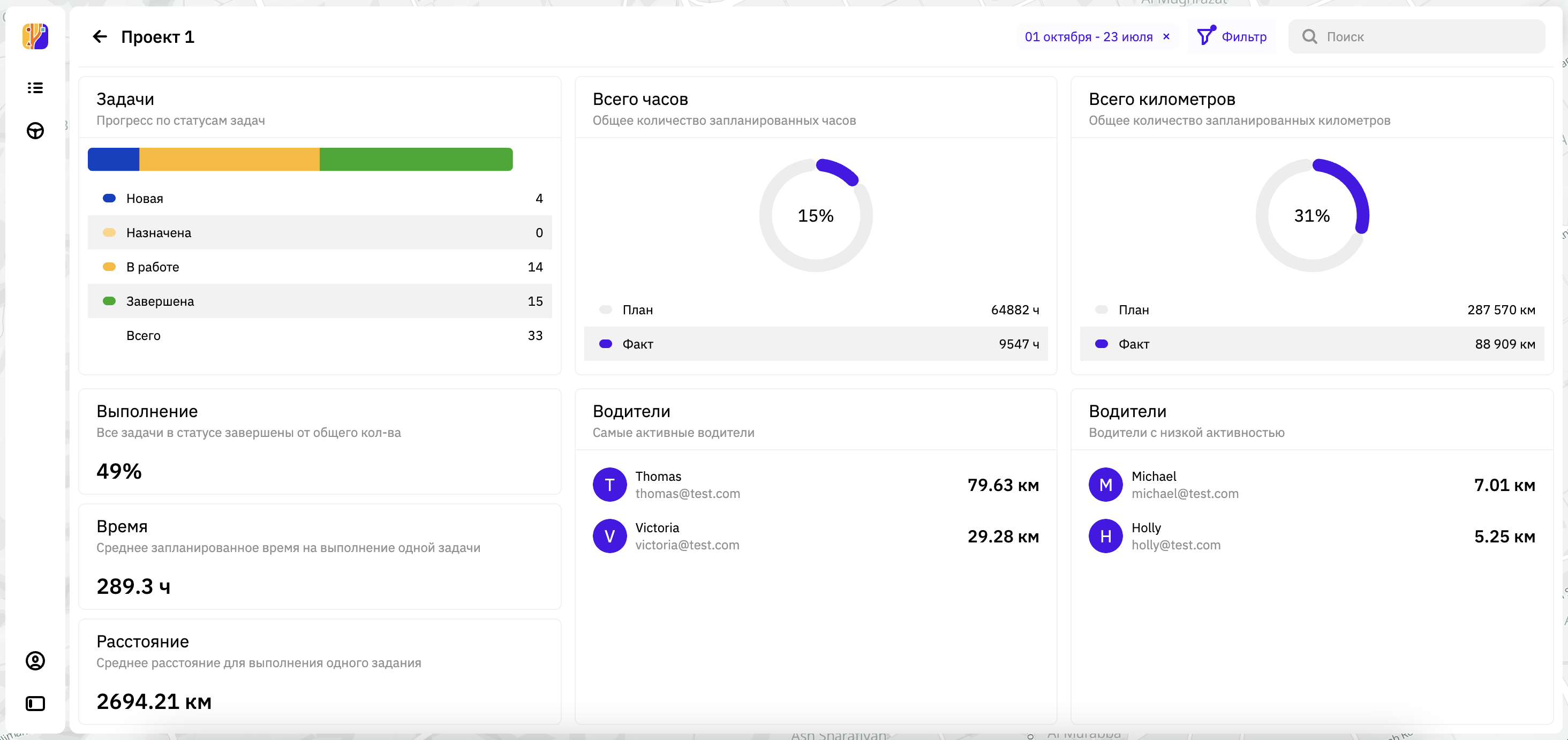
Task: Open holly@test.com driver entry
Action: 1175,545
